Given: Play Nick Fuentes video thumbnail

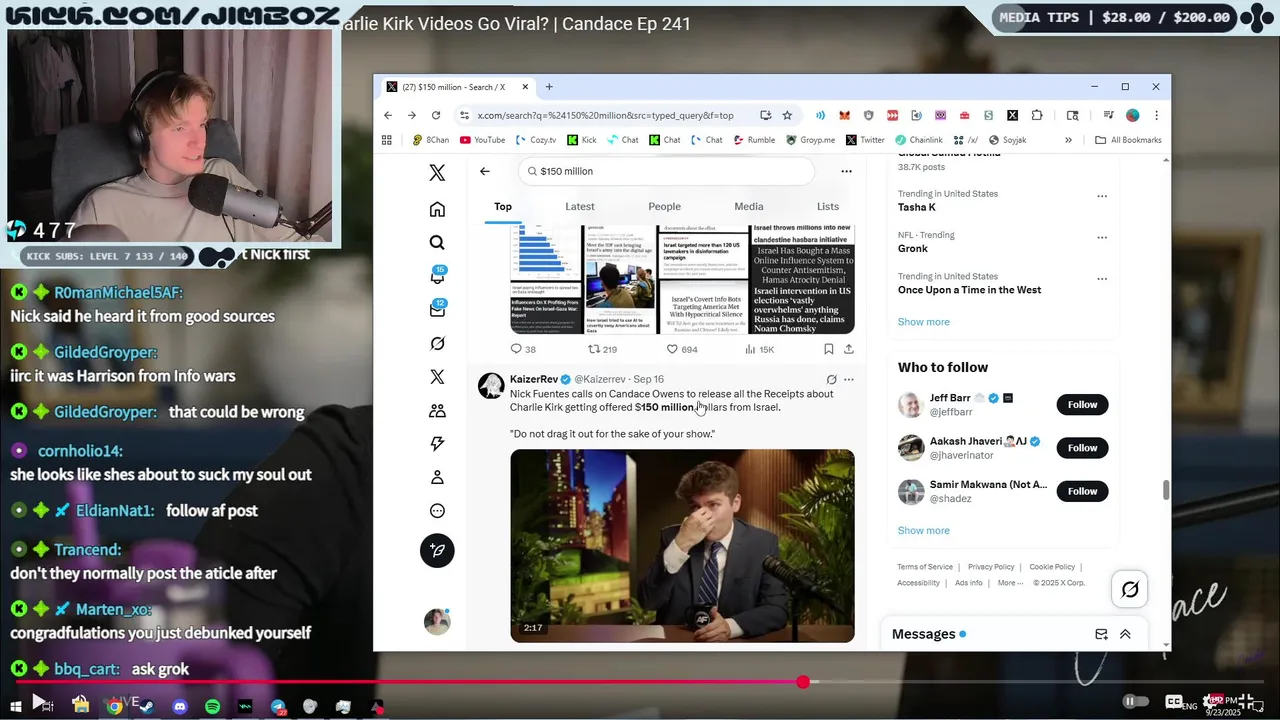Looking at the screenshot, I should coord(682,546).
